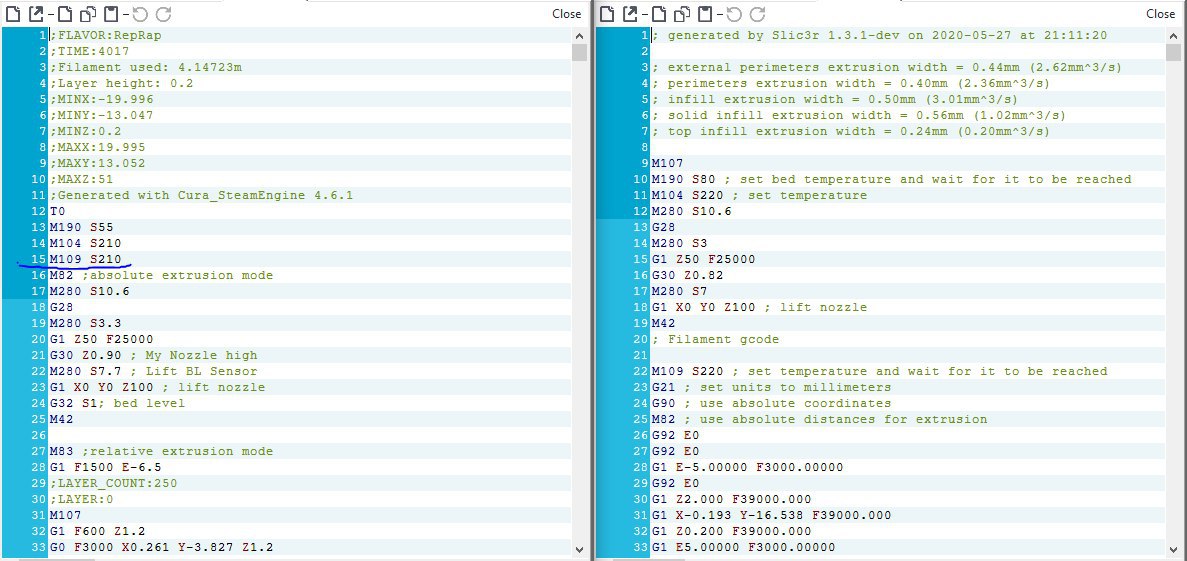Click 'G21 ; set units to millimeters' line
This screenshot has width=1187, height=561.
[x=771, y=387]
